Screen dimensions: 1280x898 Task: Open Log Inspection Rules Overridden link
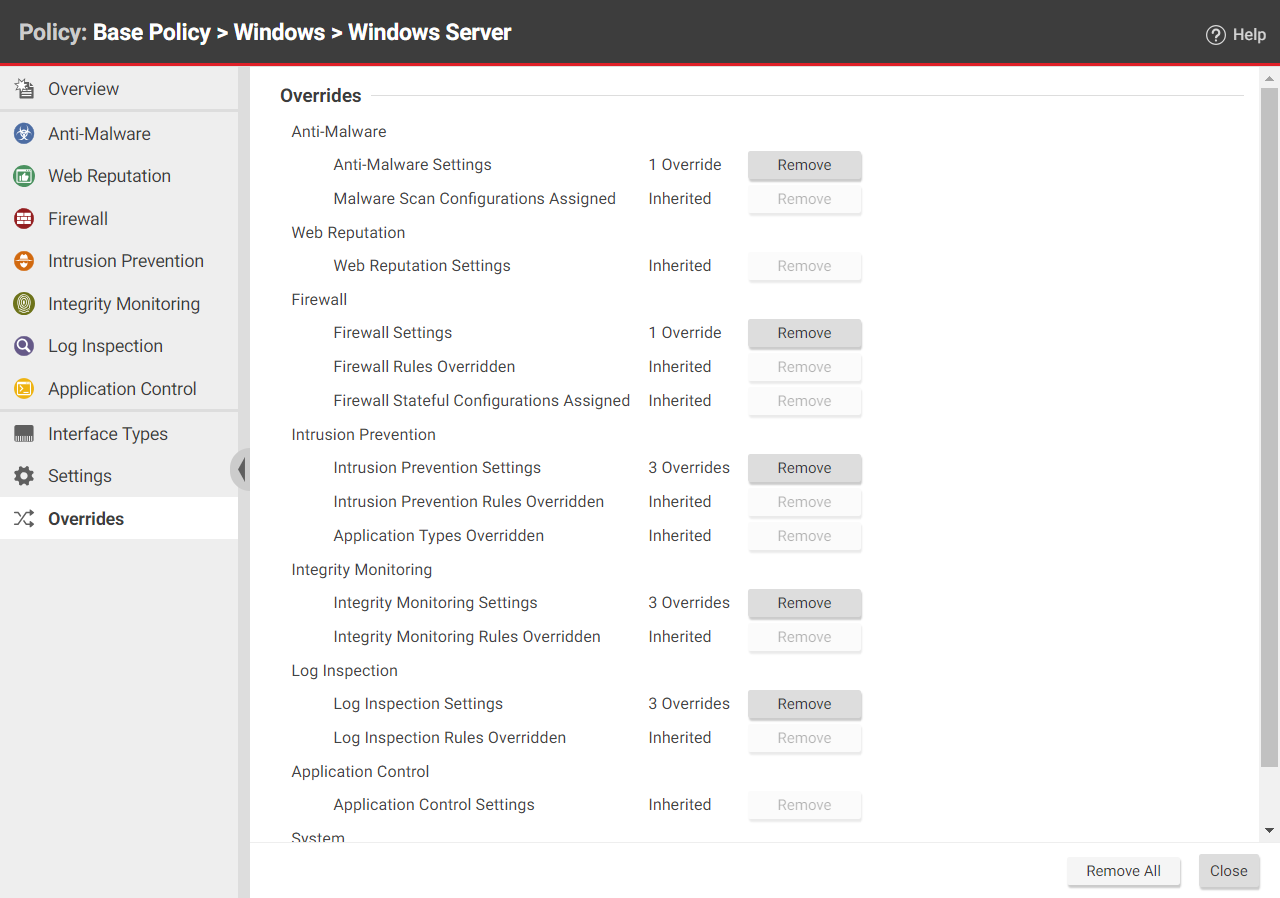click(449, 737)
